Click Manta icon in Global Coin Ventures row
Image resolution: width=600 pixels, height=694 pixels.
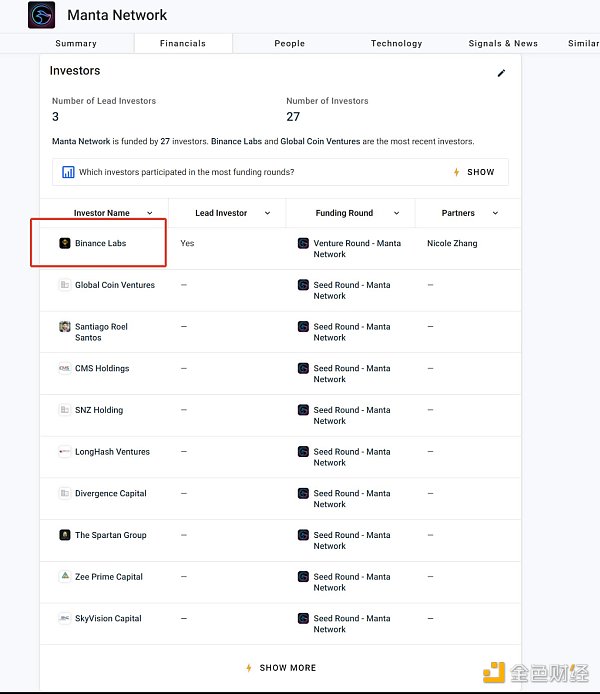(303, 285)
